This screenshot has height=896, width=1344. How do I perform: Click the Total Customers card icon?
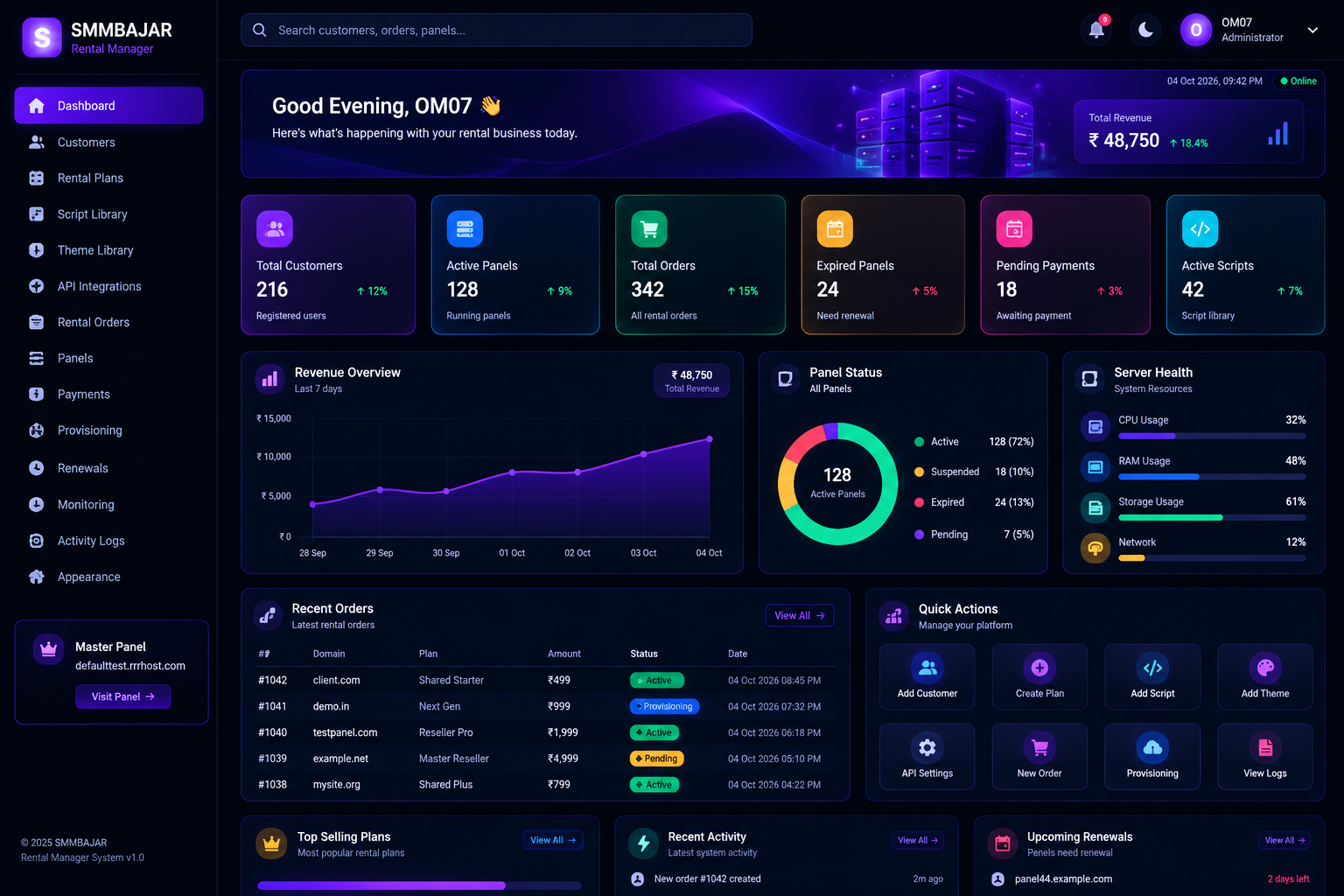(x=275, y=229)
